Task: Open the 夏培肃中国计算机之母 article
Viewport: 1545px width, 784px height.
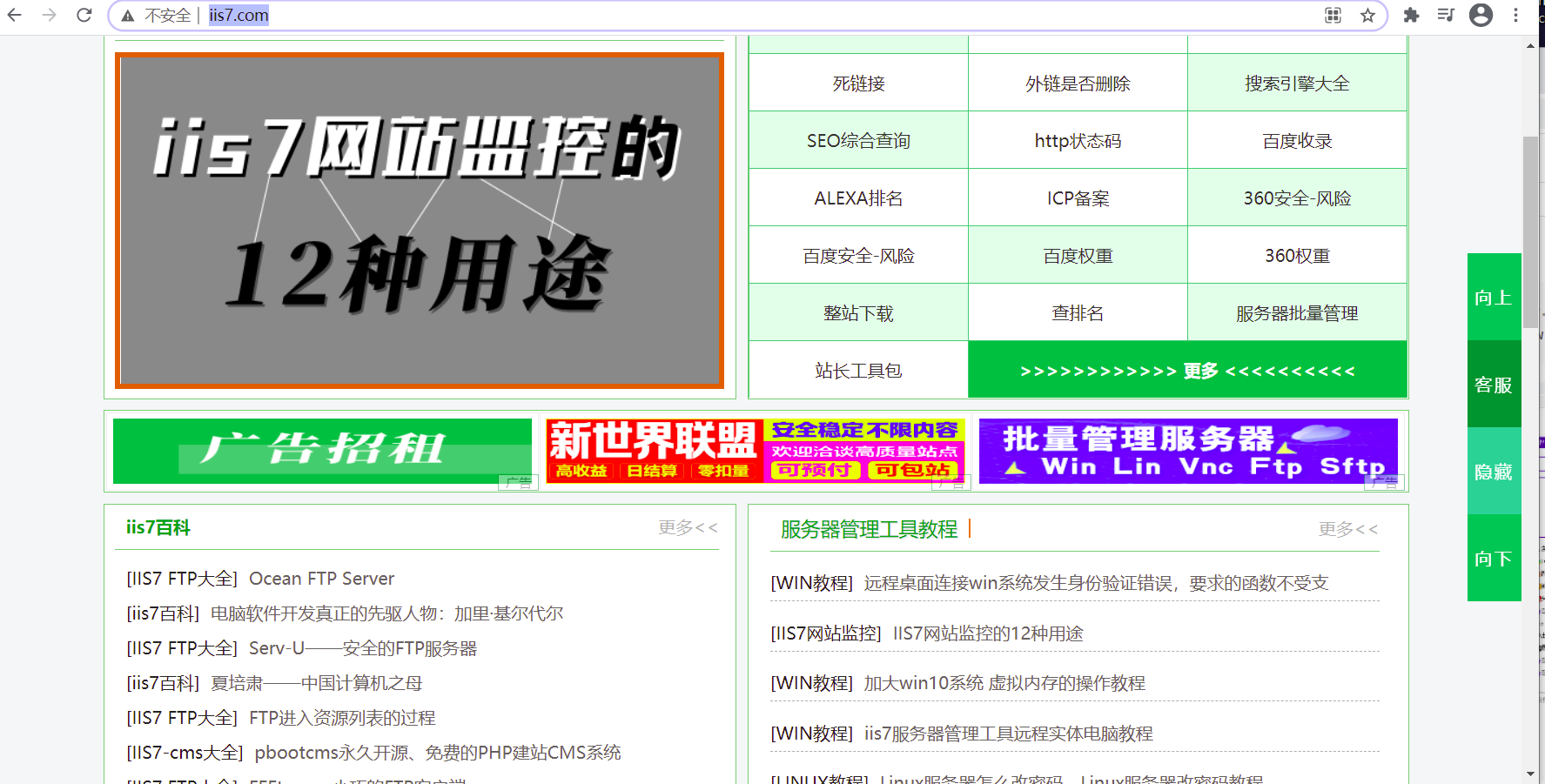Action: click(x=316, y=683)
